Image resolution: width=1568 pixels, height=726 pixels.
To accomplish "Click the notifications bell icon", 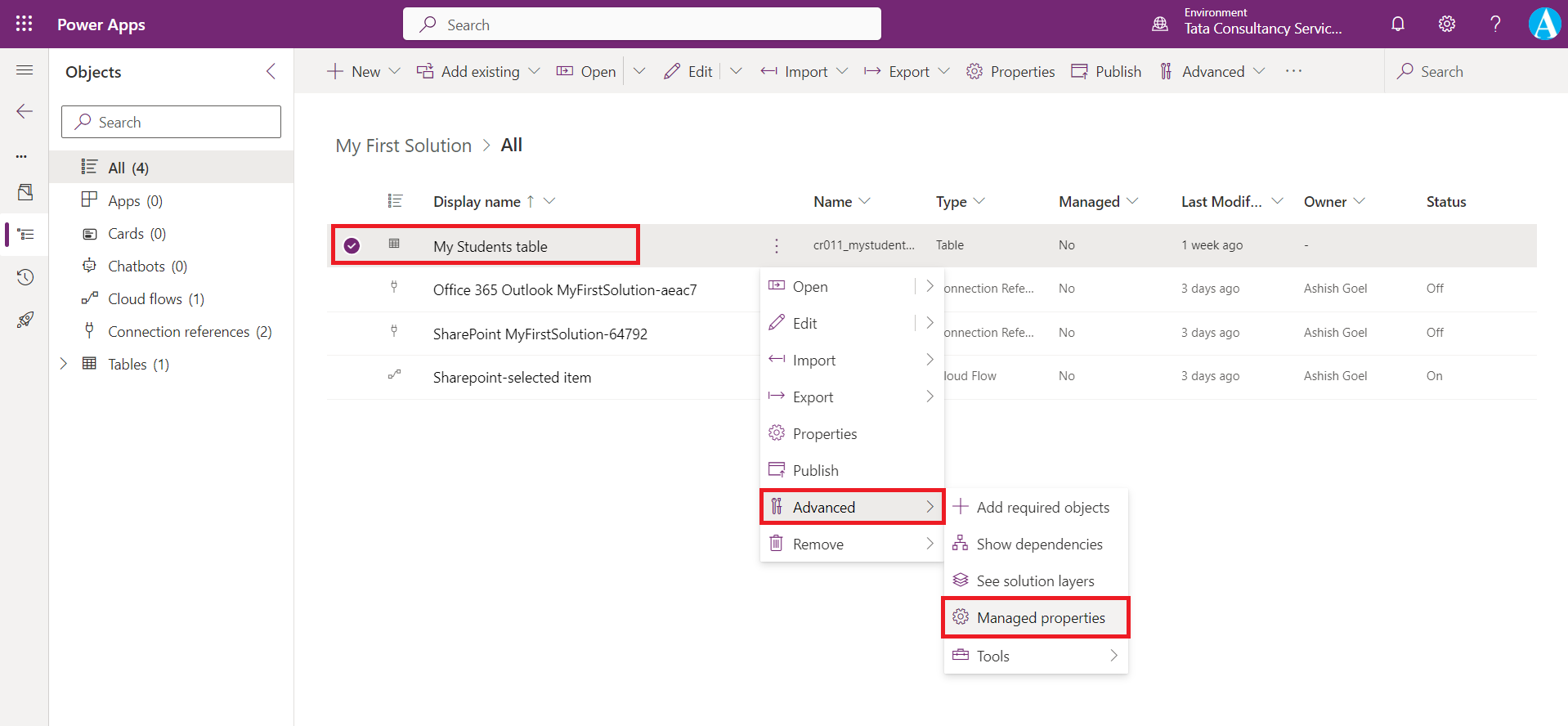I will 1398,24.
